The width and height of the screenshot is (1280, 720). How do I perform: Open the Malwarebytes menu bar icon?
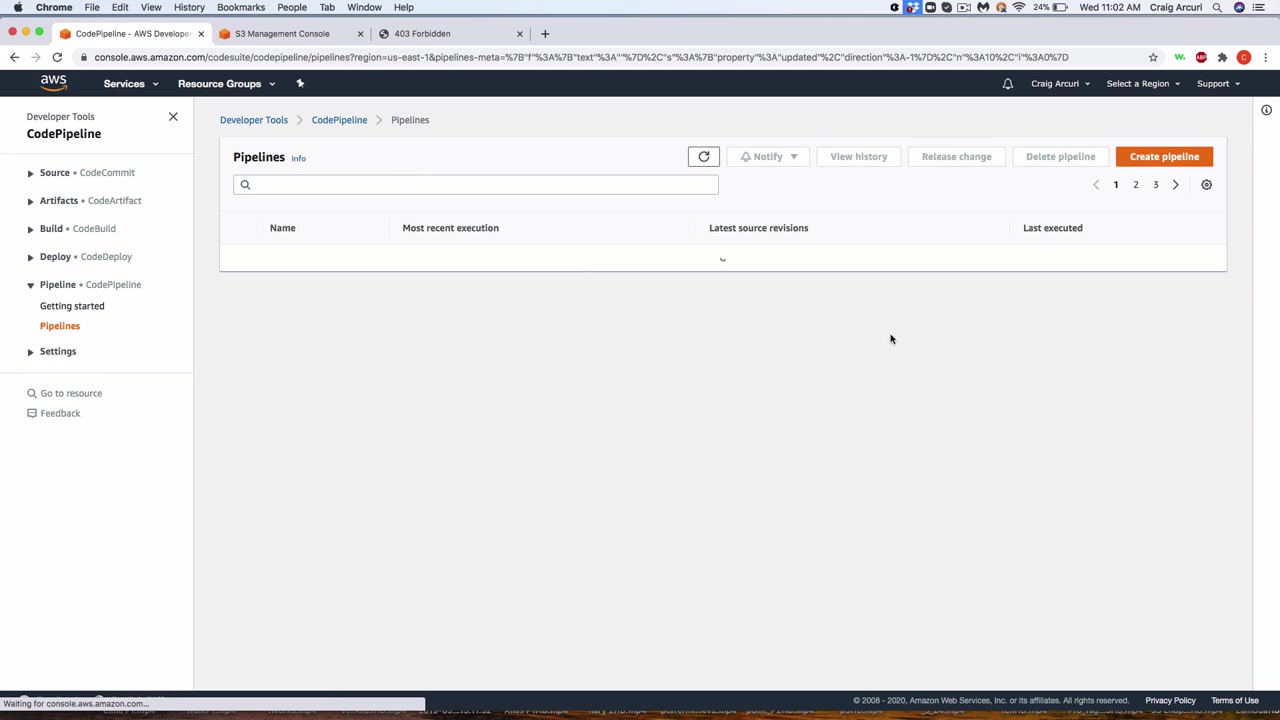(x=983, y=7)
